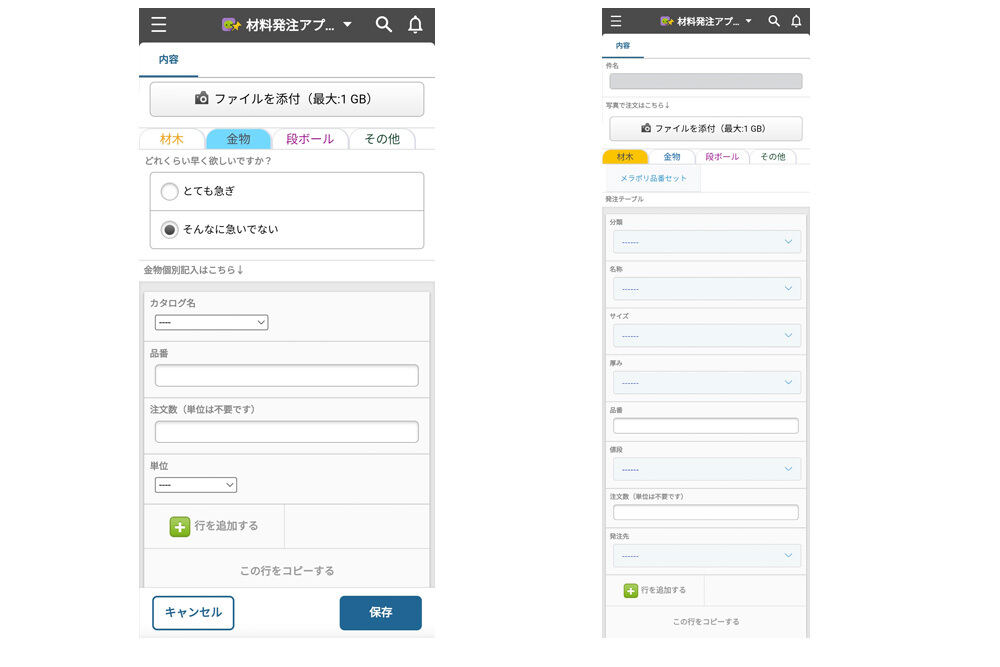Click メラポリ品番セット link
The width and height of the screenshot is (1000, 667).
654,179
